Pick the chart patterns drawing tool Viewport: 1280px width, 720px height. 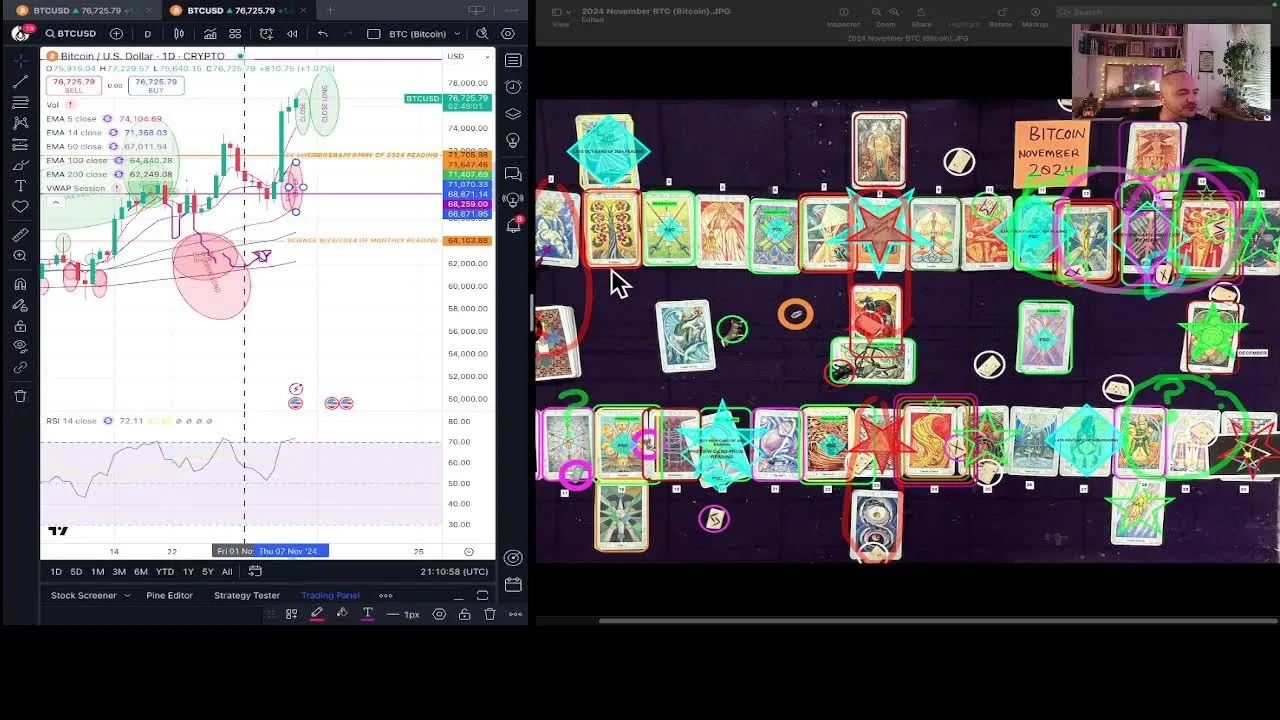[x=20, y=123]
